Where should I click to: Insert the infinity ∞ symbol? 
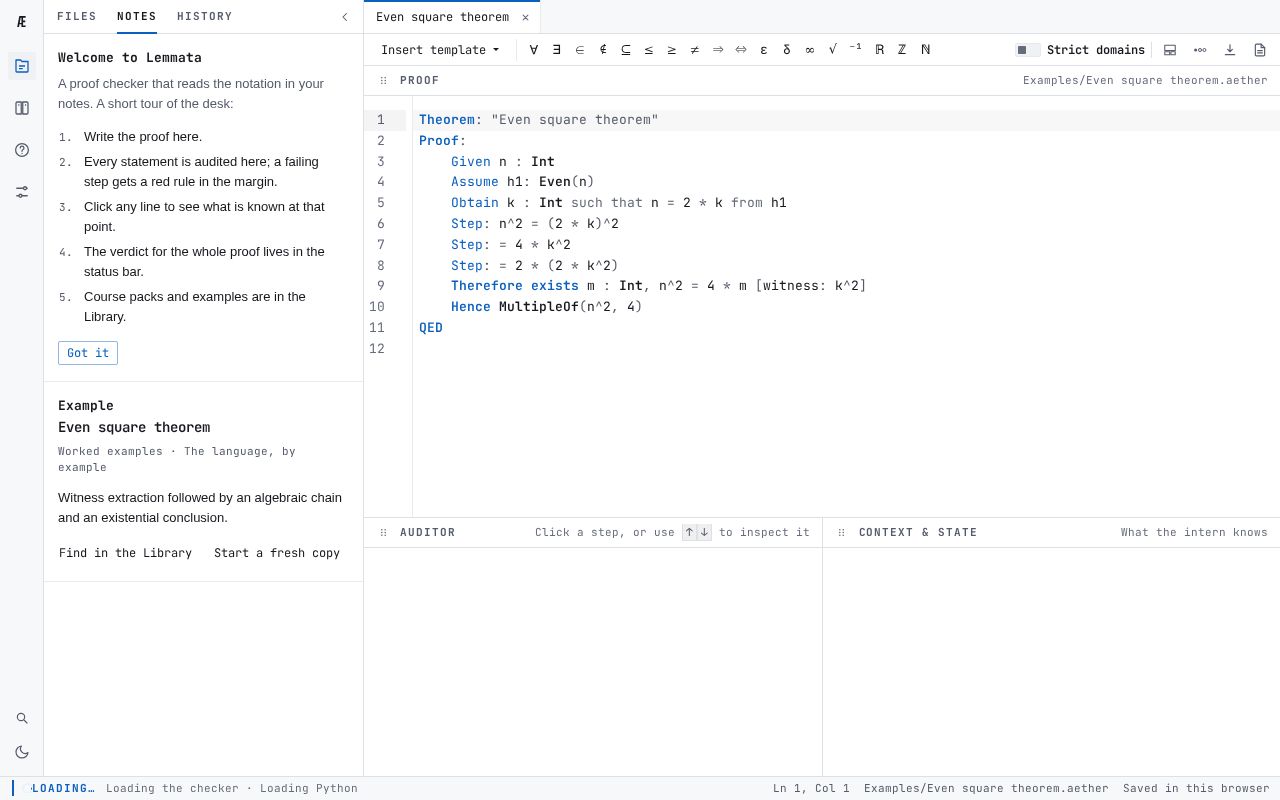point(810,50)
